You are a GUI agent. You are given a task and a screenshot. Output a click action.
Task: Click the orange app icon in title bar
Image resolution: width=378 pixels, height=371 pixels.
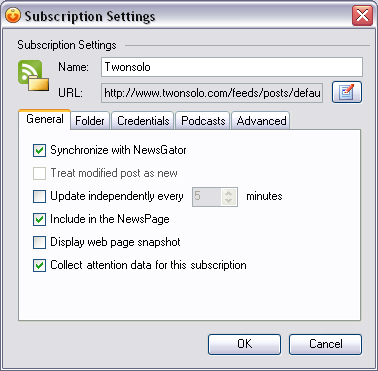[13, 16]
